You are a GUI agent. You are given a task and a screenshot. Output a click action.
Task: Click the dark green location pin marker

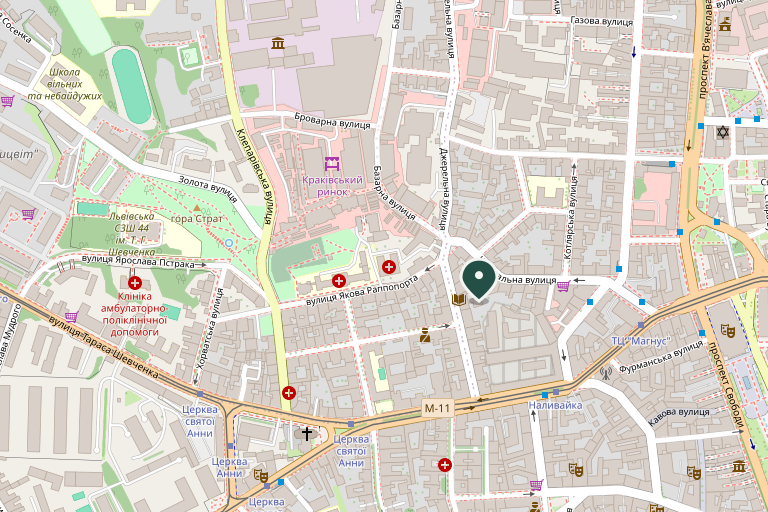point(479,280)
